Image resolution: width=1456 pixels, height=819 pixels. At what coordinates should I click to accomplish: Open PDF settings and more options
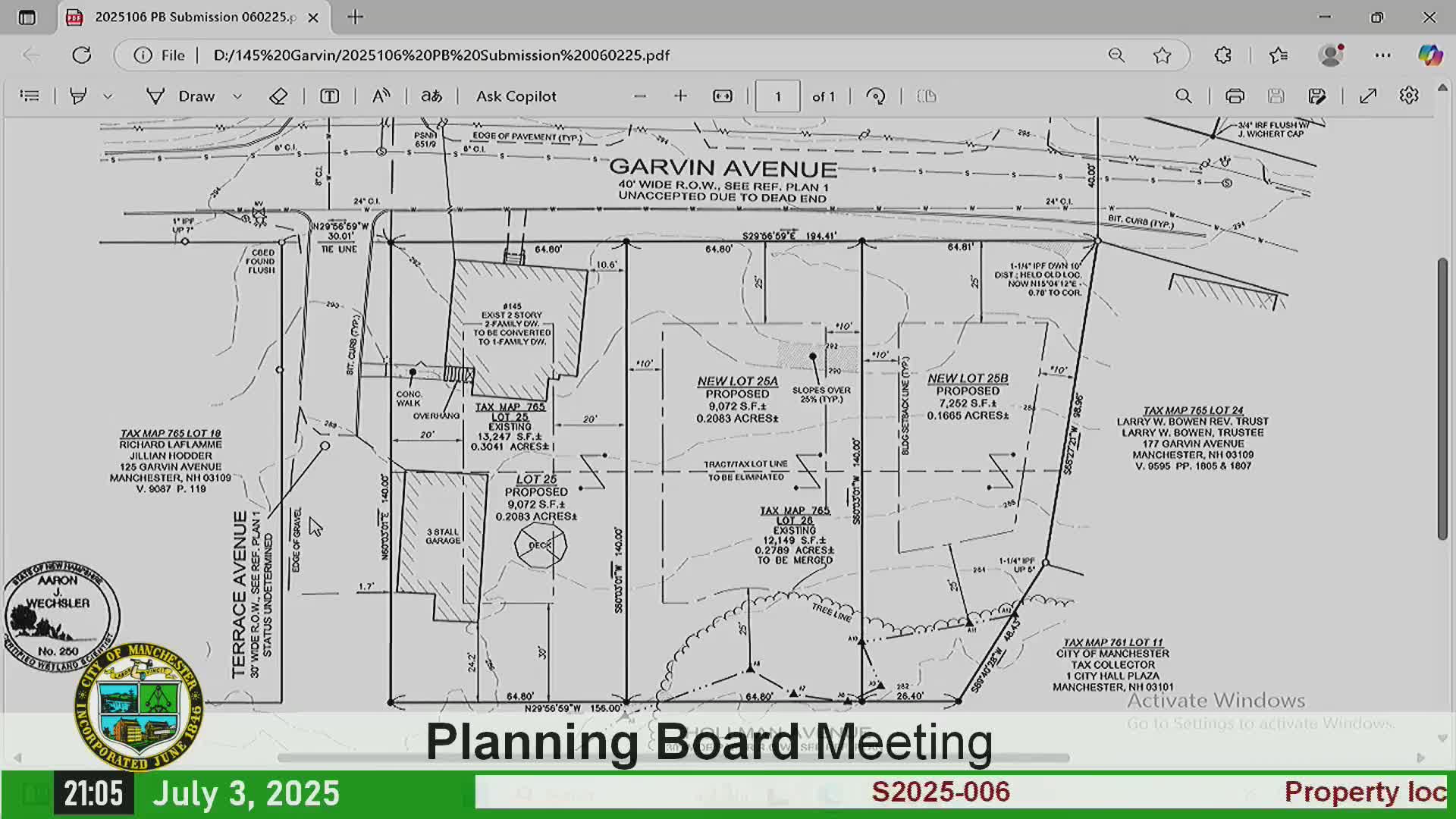(x=1409, y=96)
